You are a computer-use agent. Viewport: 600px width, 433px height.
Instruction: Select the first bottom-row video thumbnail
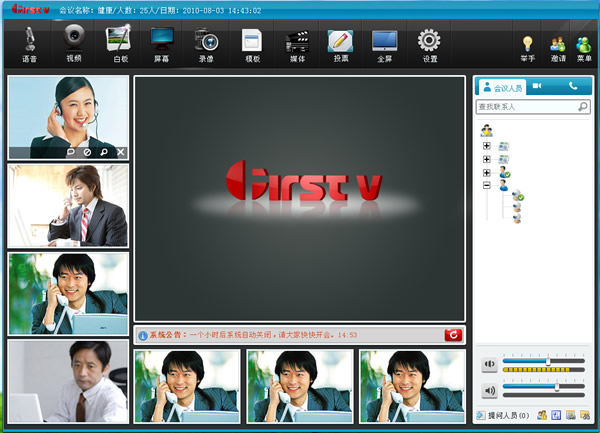pos(187,386)
